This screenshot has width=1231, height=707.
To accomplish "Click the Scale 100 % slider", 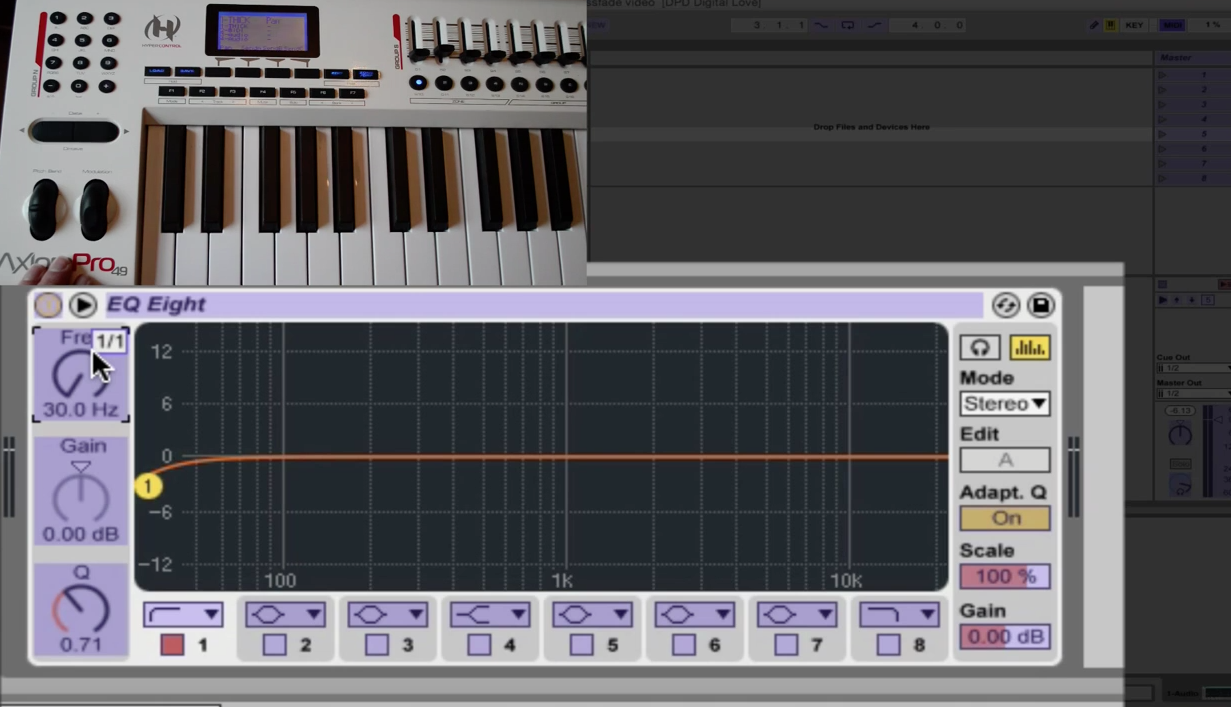I will (1005, 577).
